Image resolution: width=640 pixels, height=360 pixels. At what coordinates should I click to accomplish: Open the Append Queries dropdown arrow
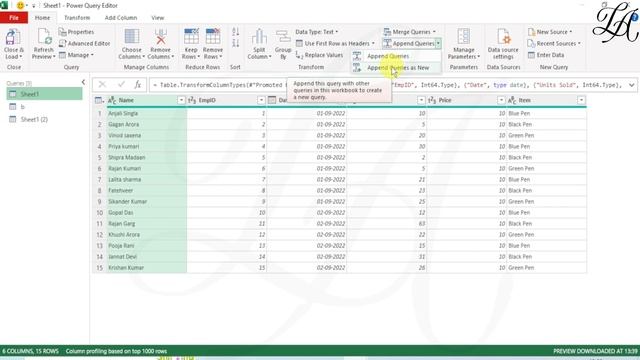438,43
